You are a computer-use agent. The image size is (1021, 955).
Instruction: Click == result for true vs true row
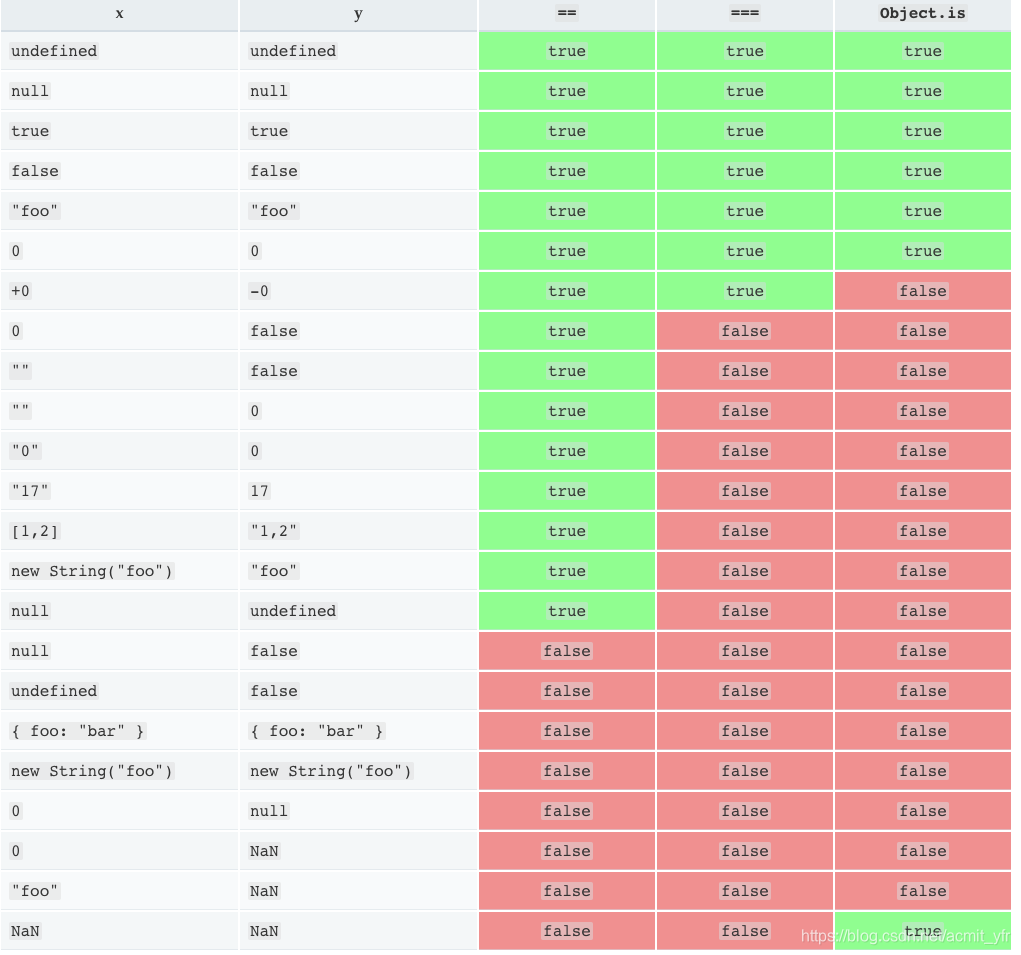pos(566,131)
